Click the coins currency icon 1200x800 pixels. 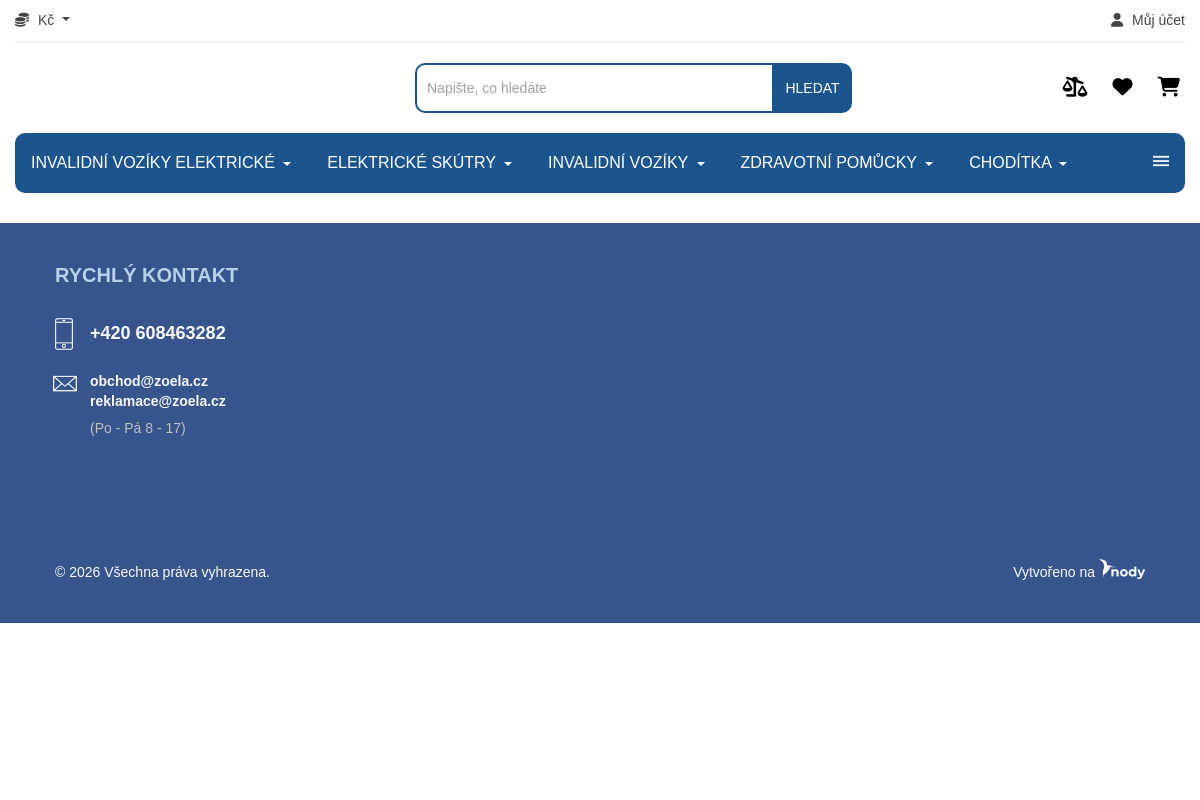(22, 20)
